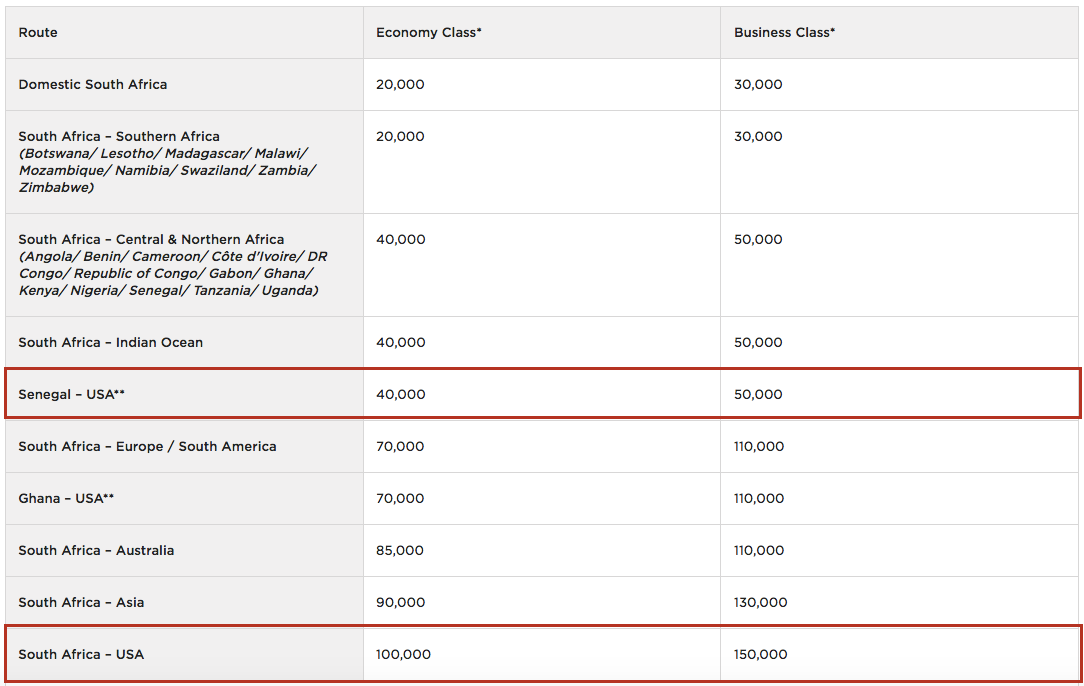This screenshot has height=686, width=1084.
Task: Click Domestic South Africa economy value 20,000
Action: click(400, 85)
